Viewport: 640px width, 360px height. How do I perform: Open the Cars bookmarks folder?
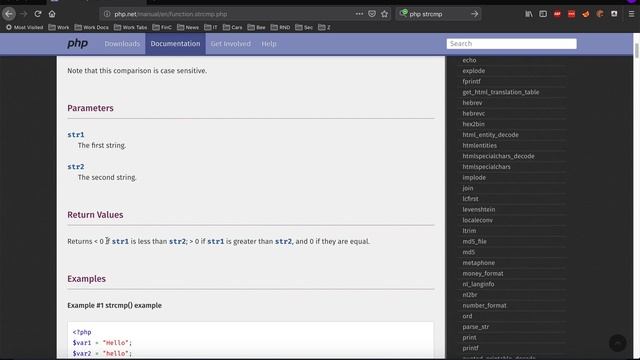click(232, 27)
